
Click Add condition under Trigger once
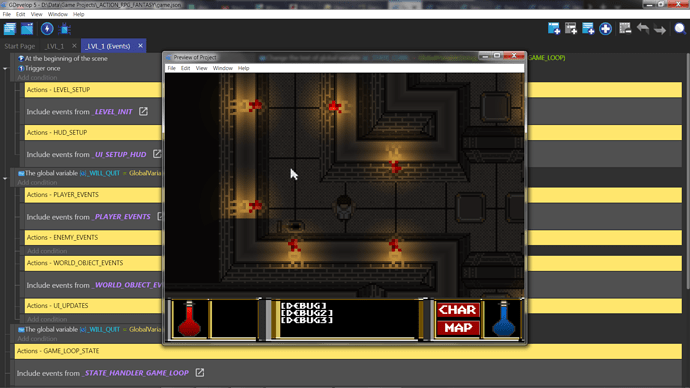tap(37, 77)
